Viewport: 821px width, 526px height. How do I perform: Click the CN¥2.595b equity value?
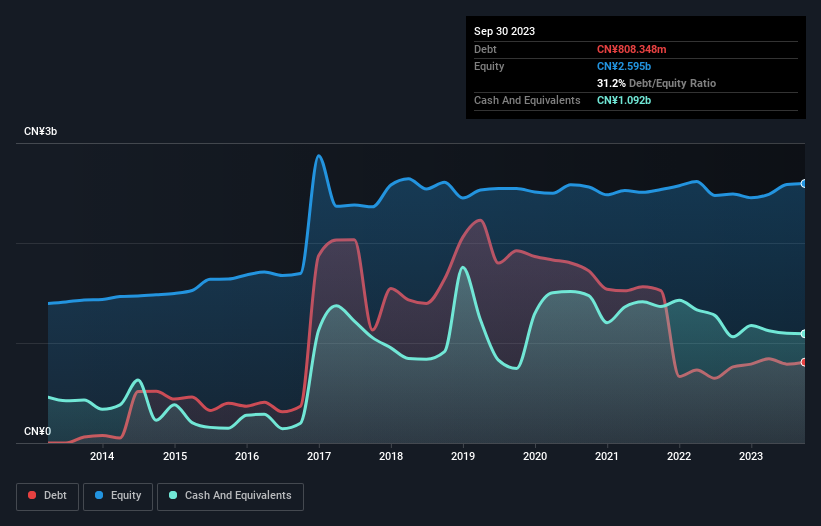click(624, 66)
